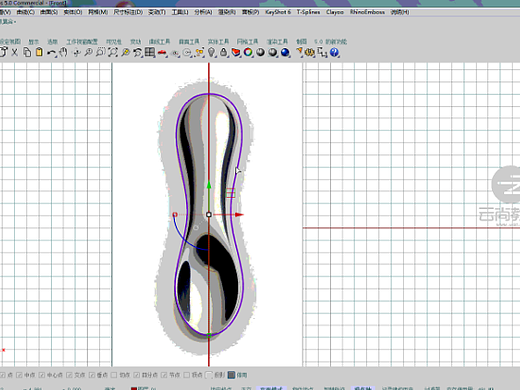Click the gumball red X-axis arrow
This screenshot has width=520, height=390.
click(x=239, y=215)
